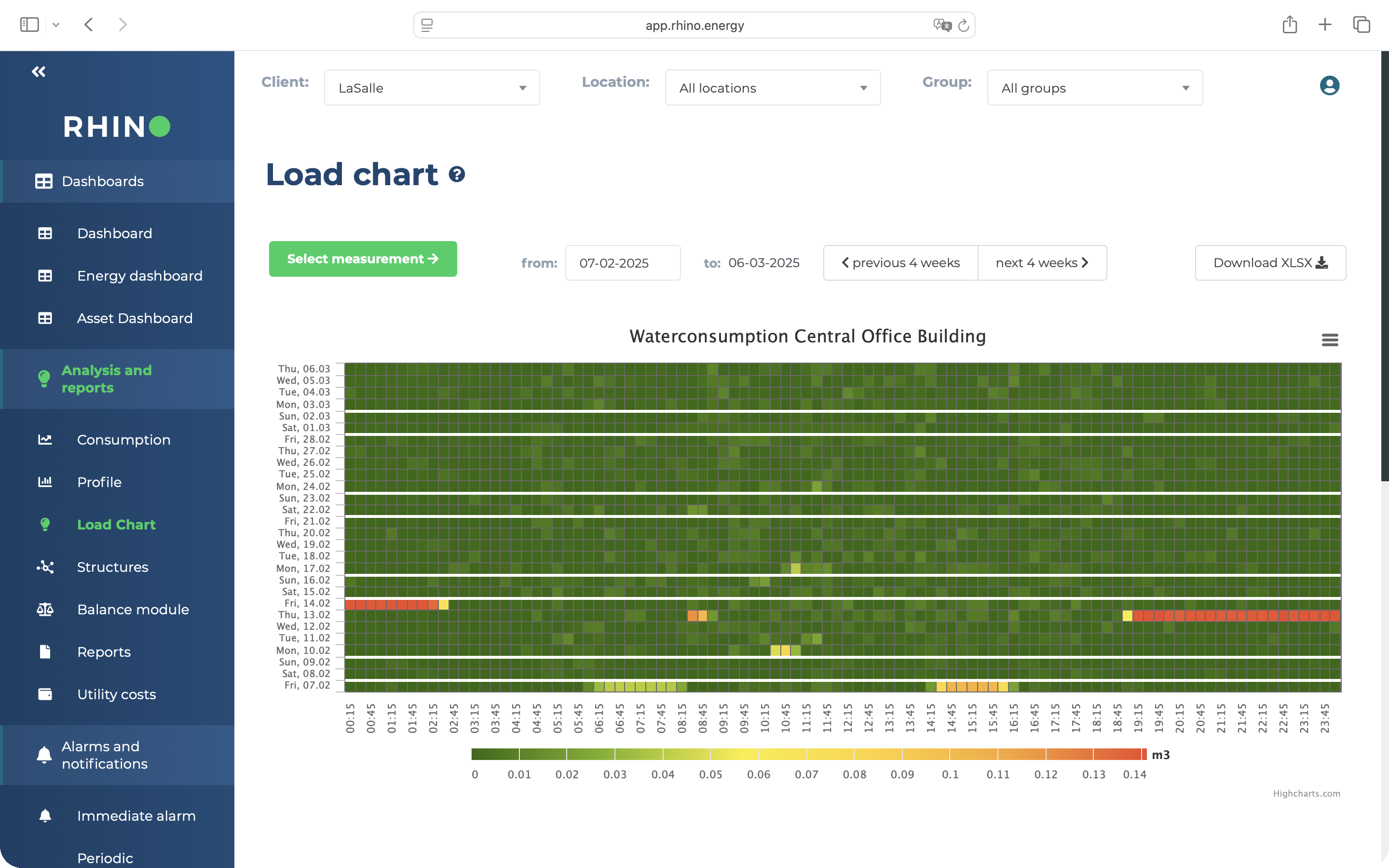The image size is (1389, 868).
Task: Click Reports document icon
Action: [x=45, y=652]
